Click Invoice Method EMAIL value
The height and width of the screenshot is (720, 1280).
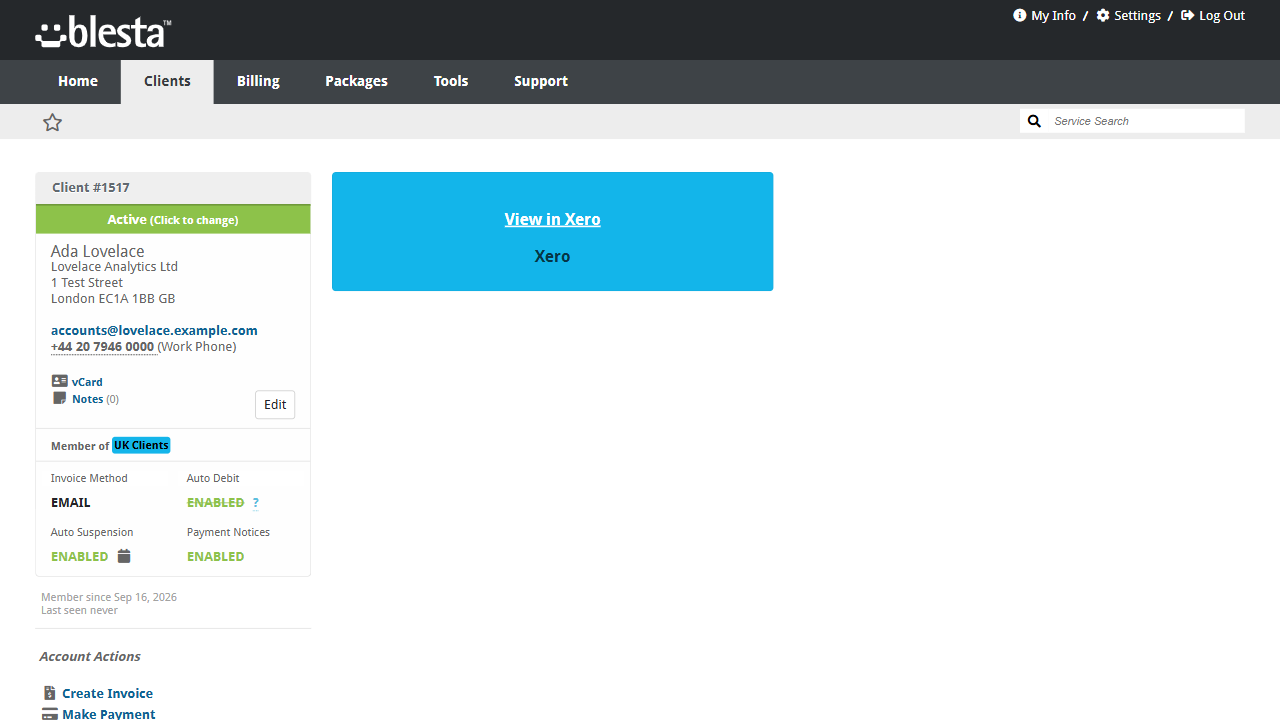[x=71, y=503]
